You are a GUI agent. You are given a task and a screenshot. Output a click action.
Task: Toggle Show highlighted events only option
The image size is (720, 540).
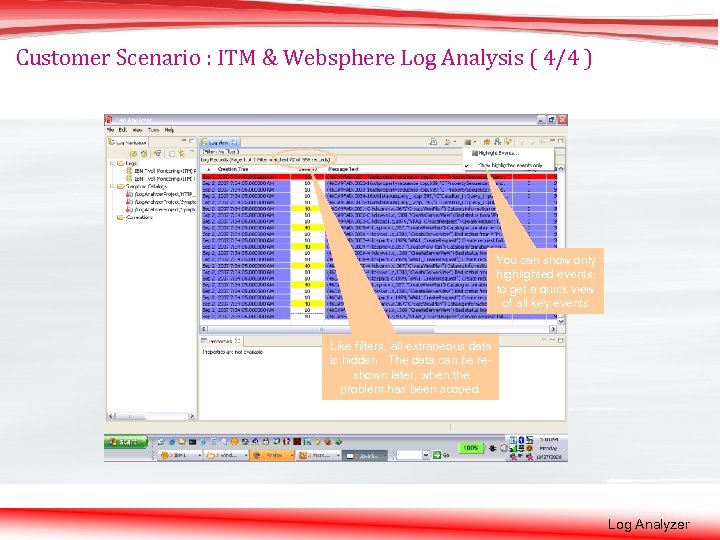coord(510,165)
